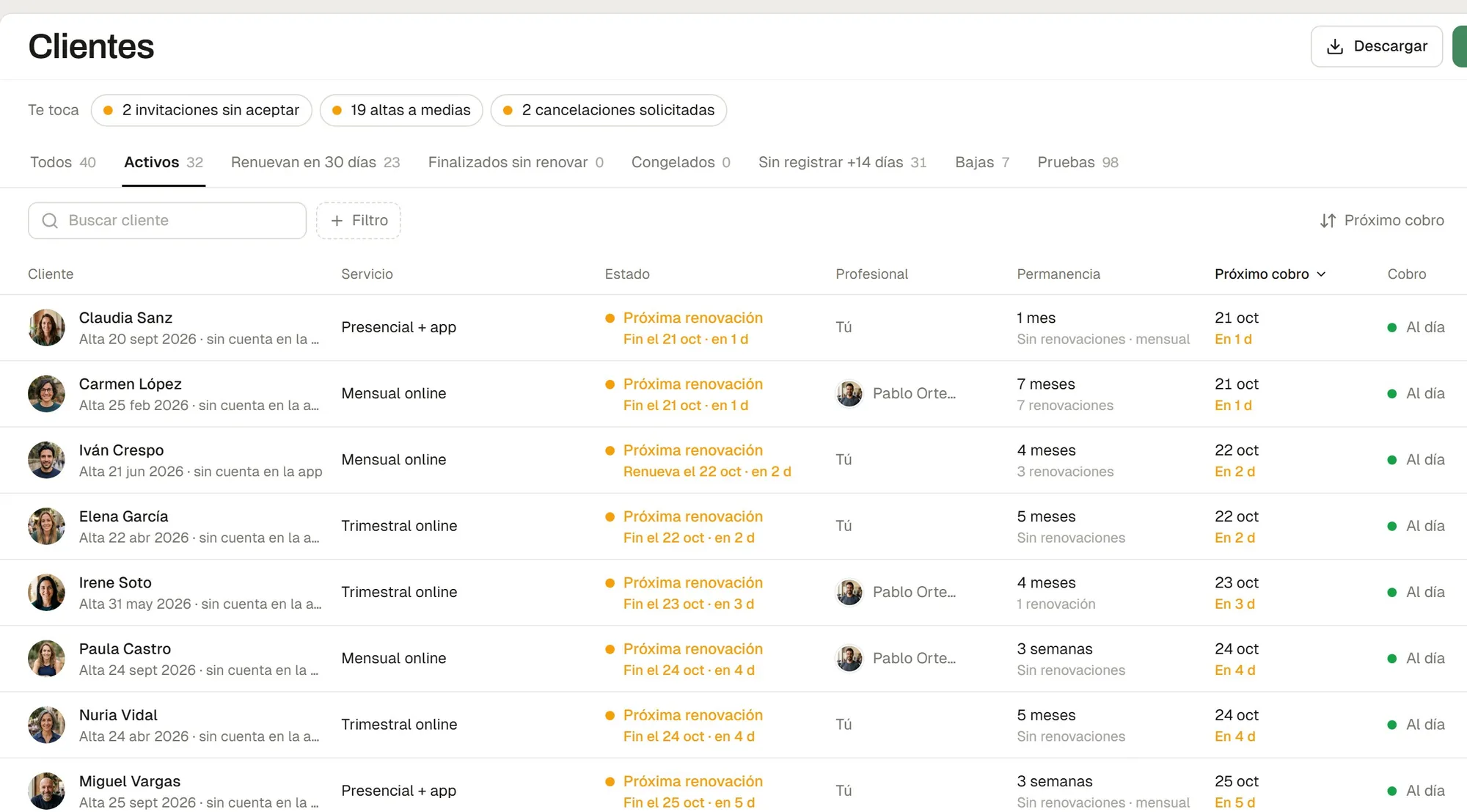Click the 'Te toca' label
This screenshot has height=812, width=1467.
[x=54, y=110]
